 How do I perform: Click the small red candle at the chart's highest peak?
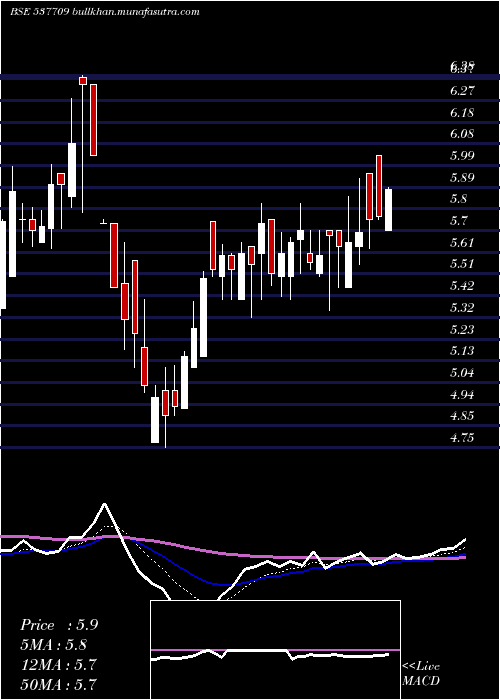tap(83, 81)
